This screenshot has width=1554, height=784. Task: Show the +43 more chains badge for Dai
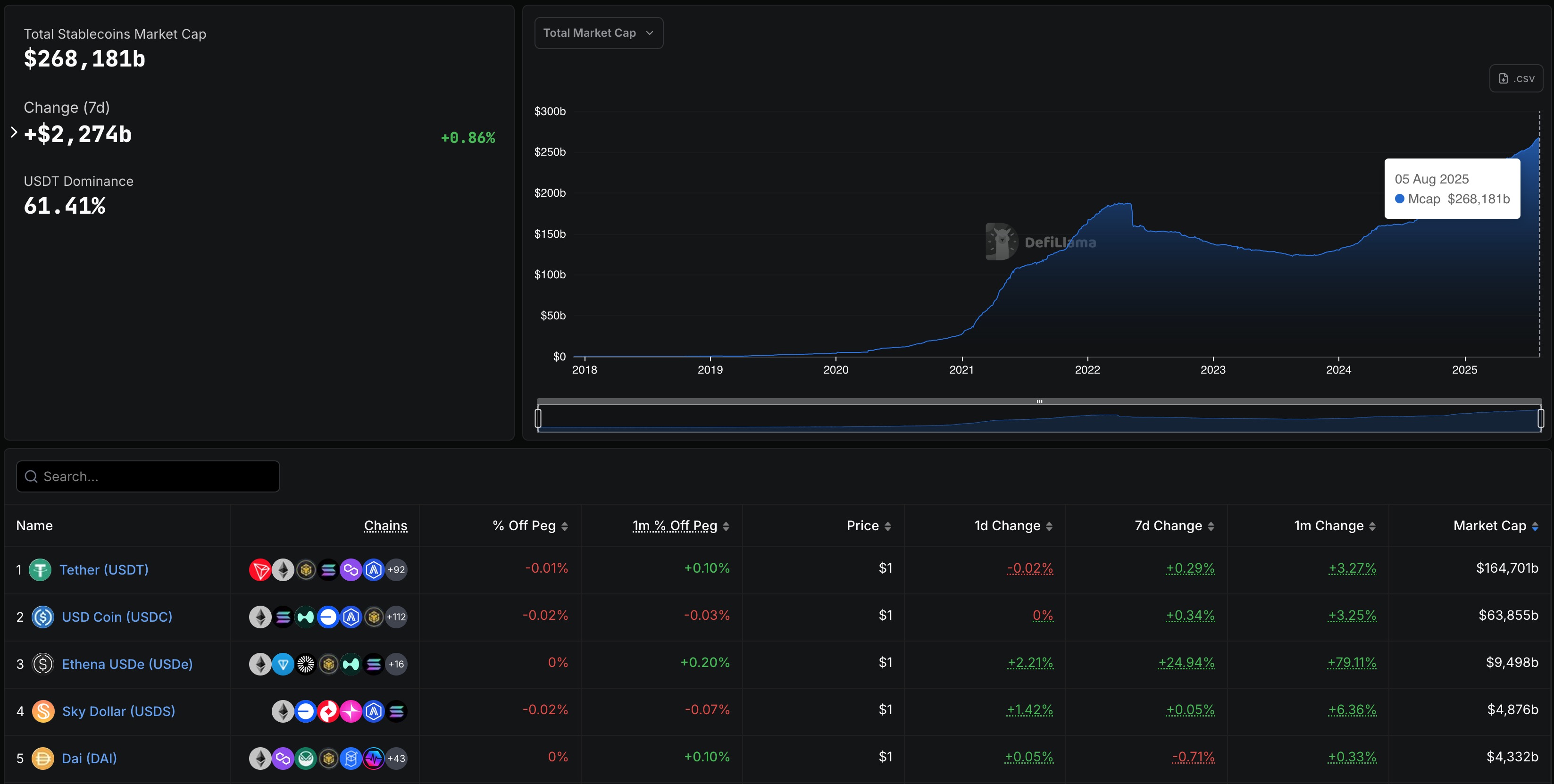coord(396,758)
